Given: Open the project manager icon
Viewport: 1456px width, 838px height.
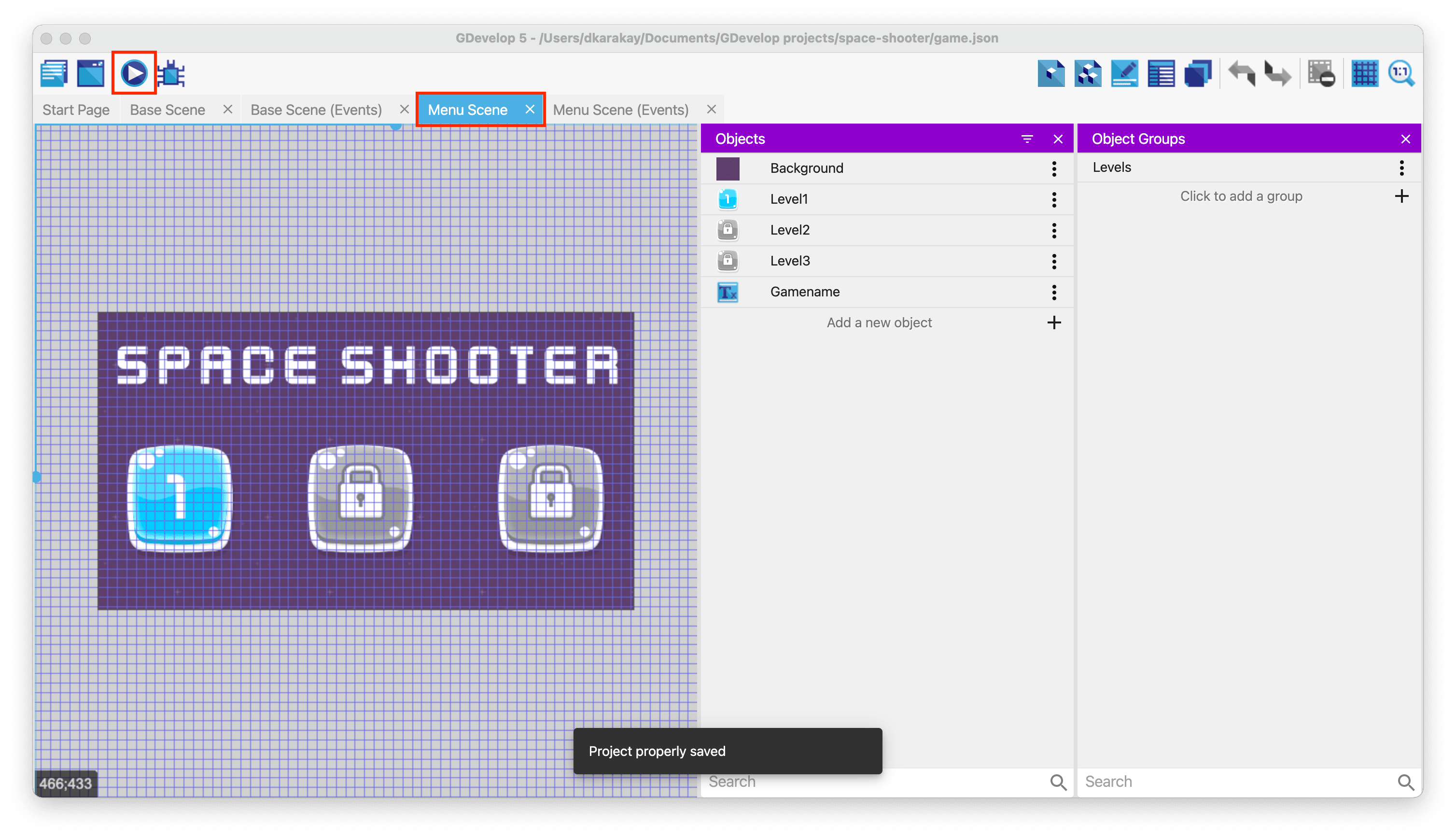Looking at the screenshot, I should [54, 74].
